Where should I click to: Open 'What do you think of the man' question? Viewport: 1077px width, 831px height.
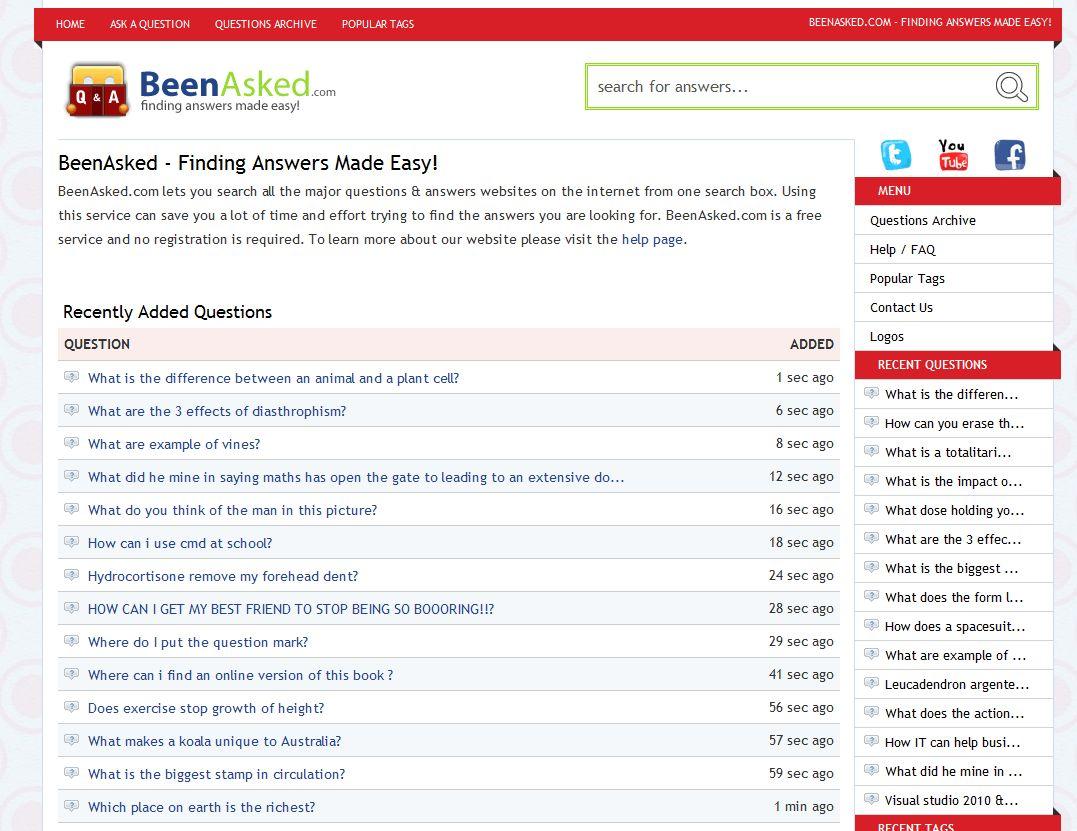tap(232, 510)
